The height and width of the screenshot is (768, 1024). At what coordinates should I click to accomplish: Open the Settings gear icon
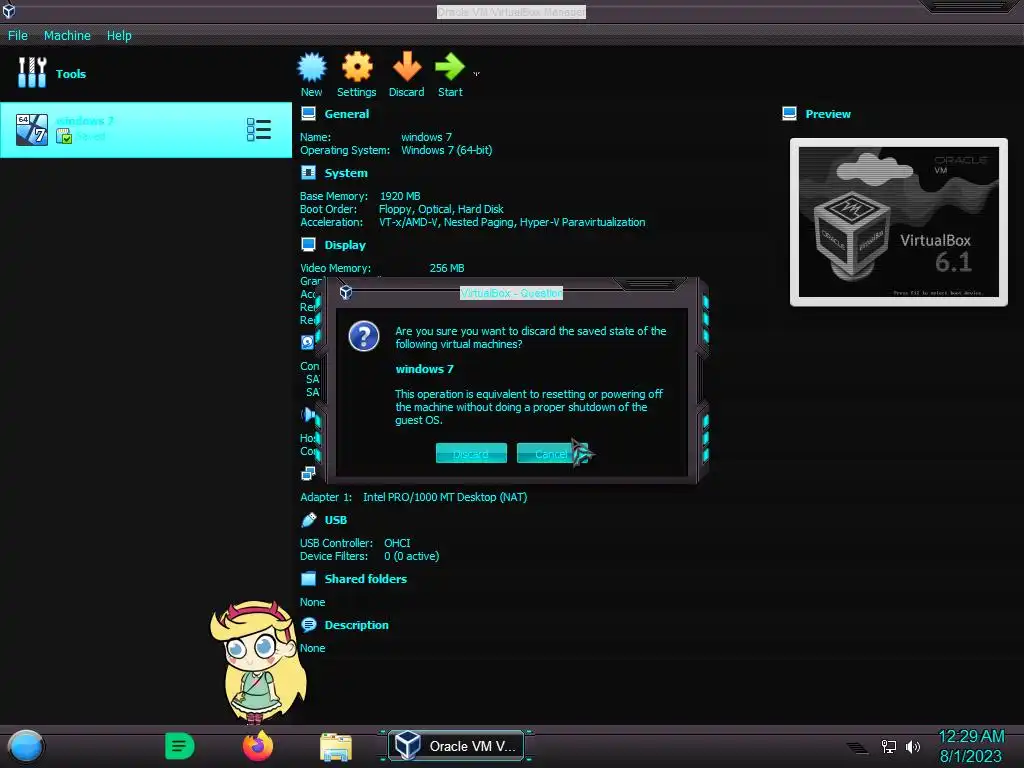(x=357, y=66)
